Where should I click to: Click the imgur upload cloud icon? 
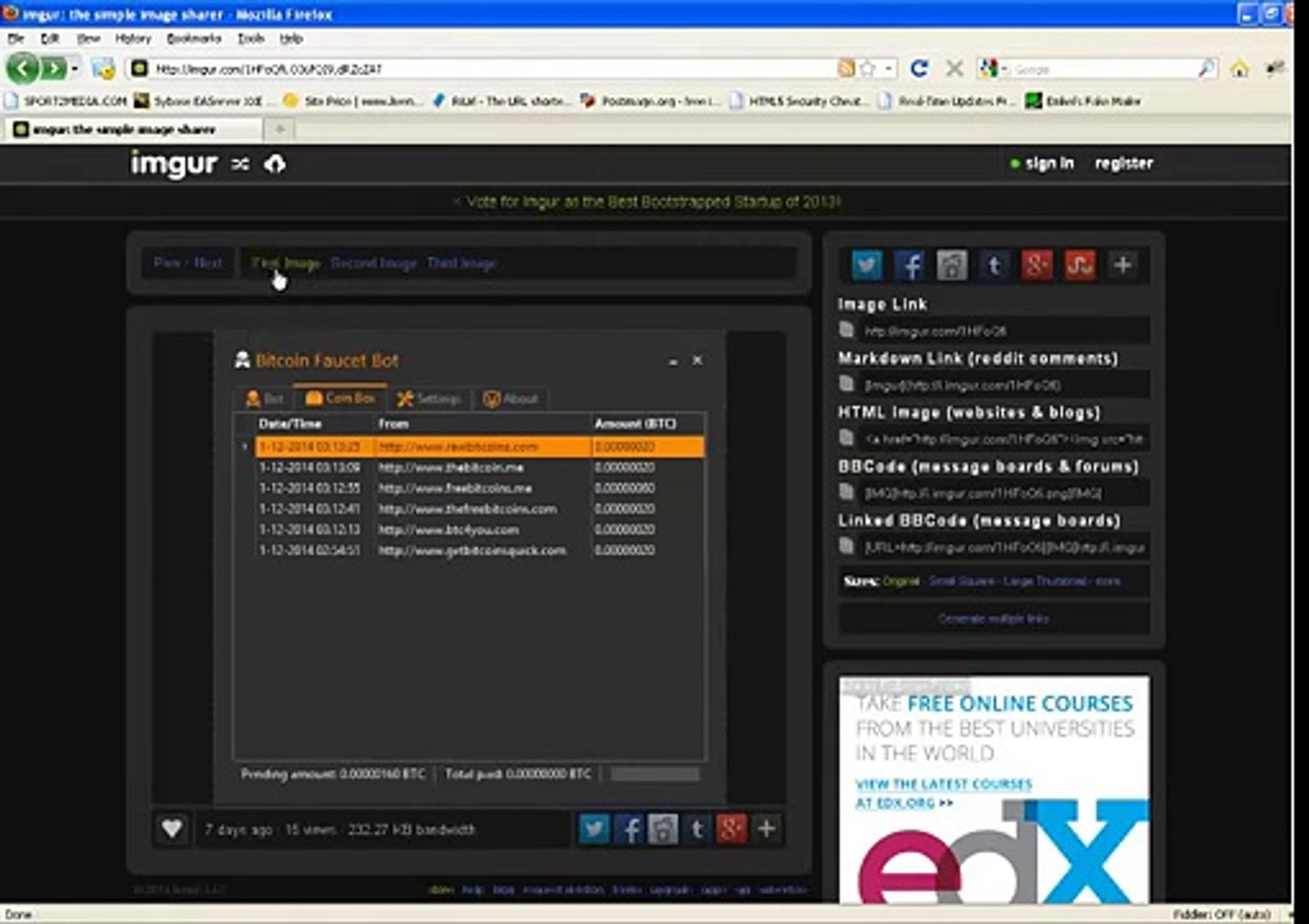pos(275,163)
